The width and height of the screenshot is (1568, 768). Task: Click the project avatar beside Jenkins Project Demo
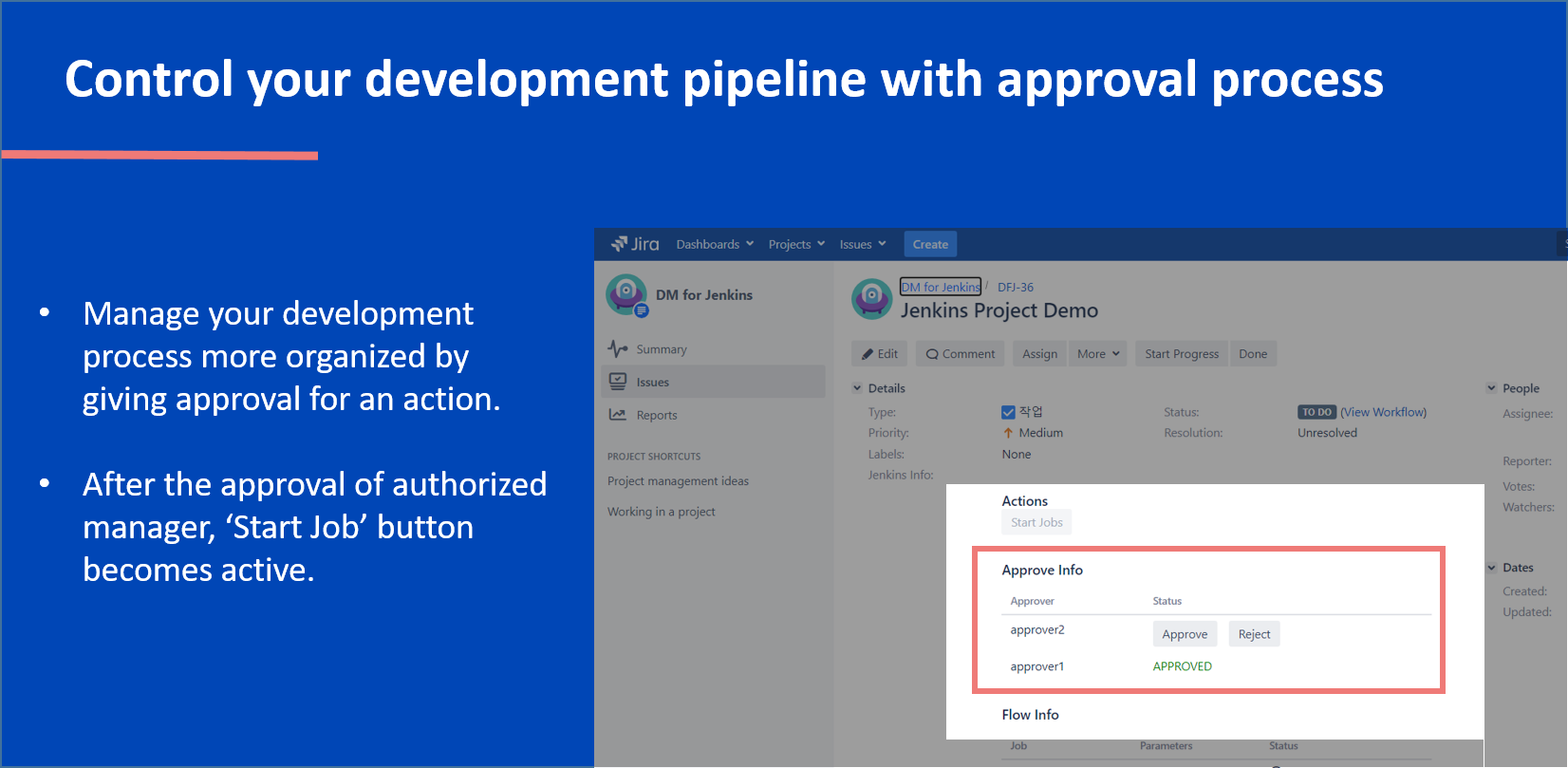pos(871,298)
